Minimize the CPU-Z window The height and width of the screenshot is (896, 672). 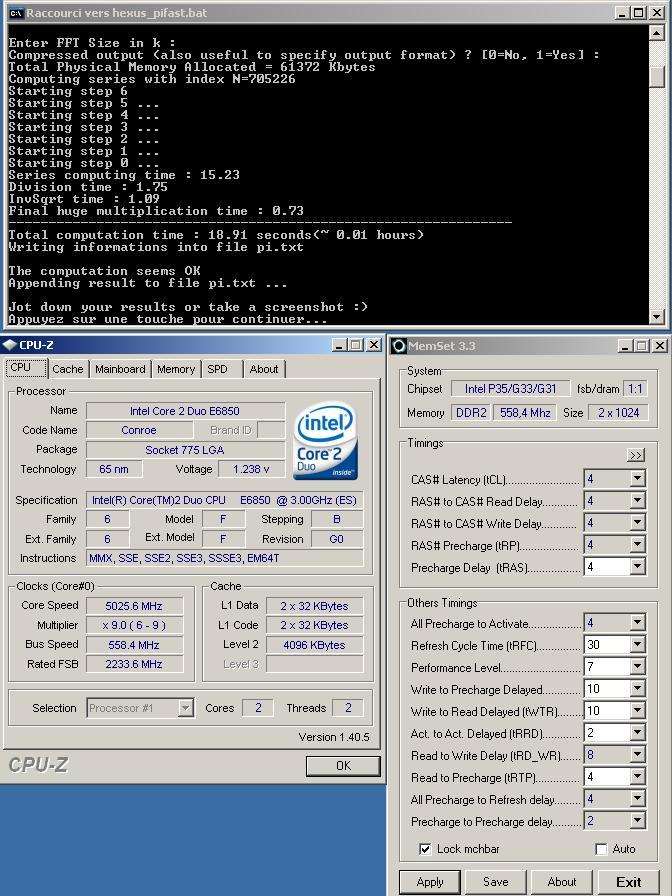pos(339,345)
